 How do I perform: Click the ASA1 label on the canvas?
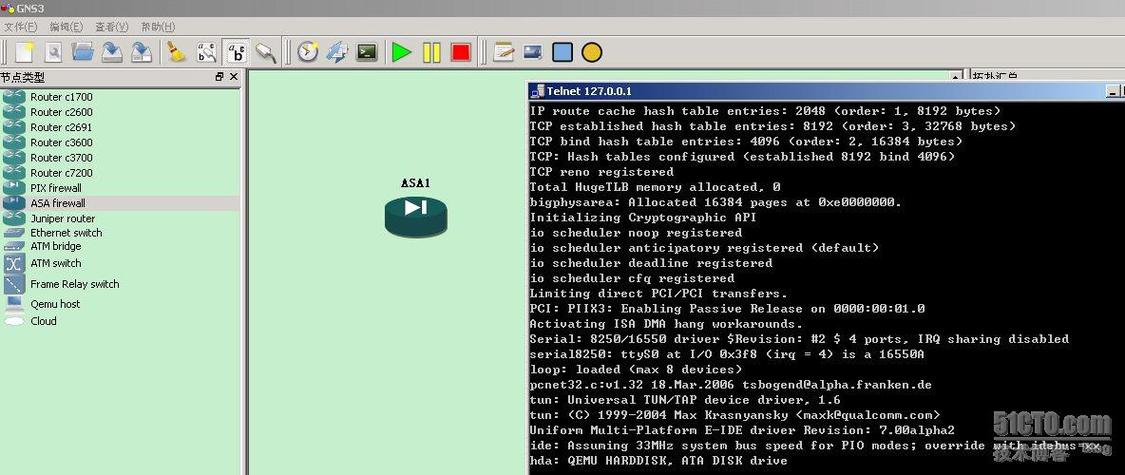coord(415,183)
